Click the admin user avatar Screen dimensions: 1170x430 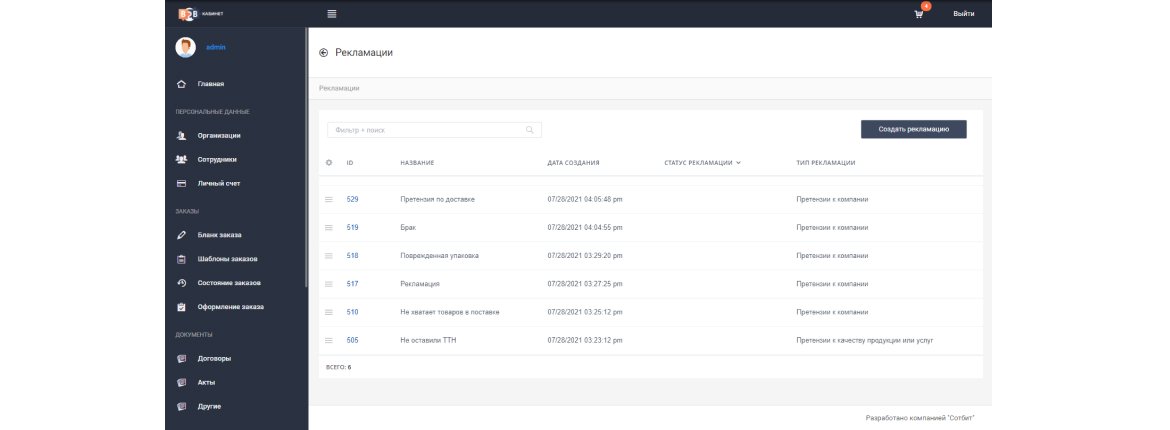tap(185, 48)
